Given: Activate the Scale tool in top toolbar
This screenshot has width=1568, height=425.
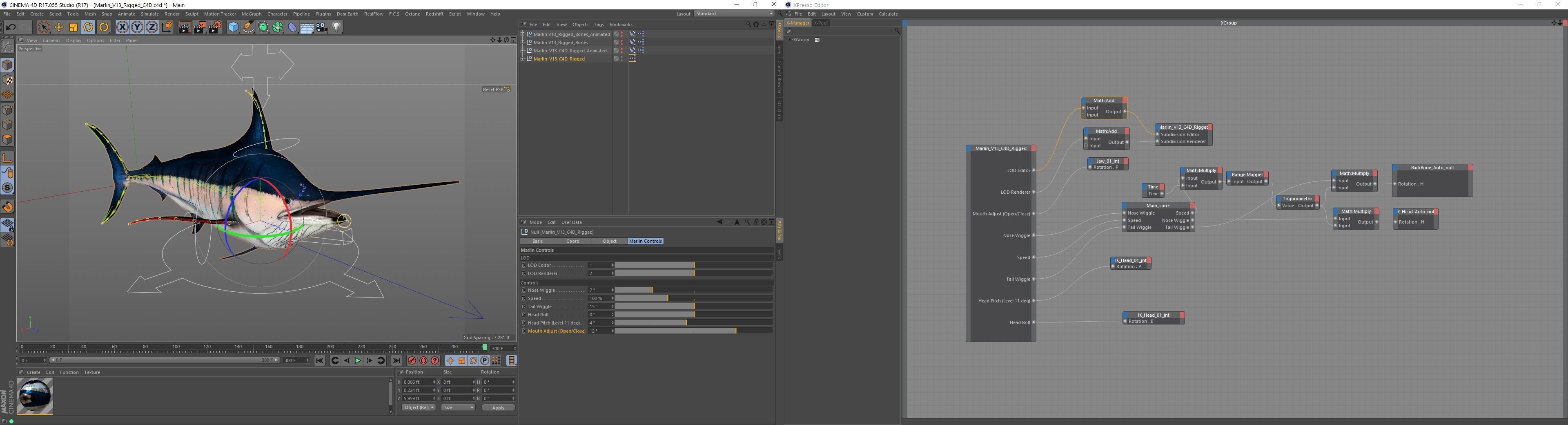Looking at the screenshot, I should point(73,27).
